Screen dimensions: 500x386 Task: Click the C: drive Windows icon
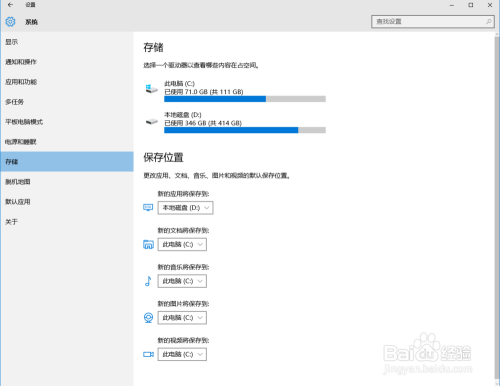(x=151, y=89)
